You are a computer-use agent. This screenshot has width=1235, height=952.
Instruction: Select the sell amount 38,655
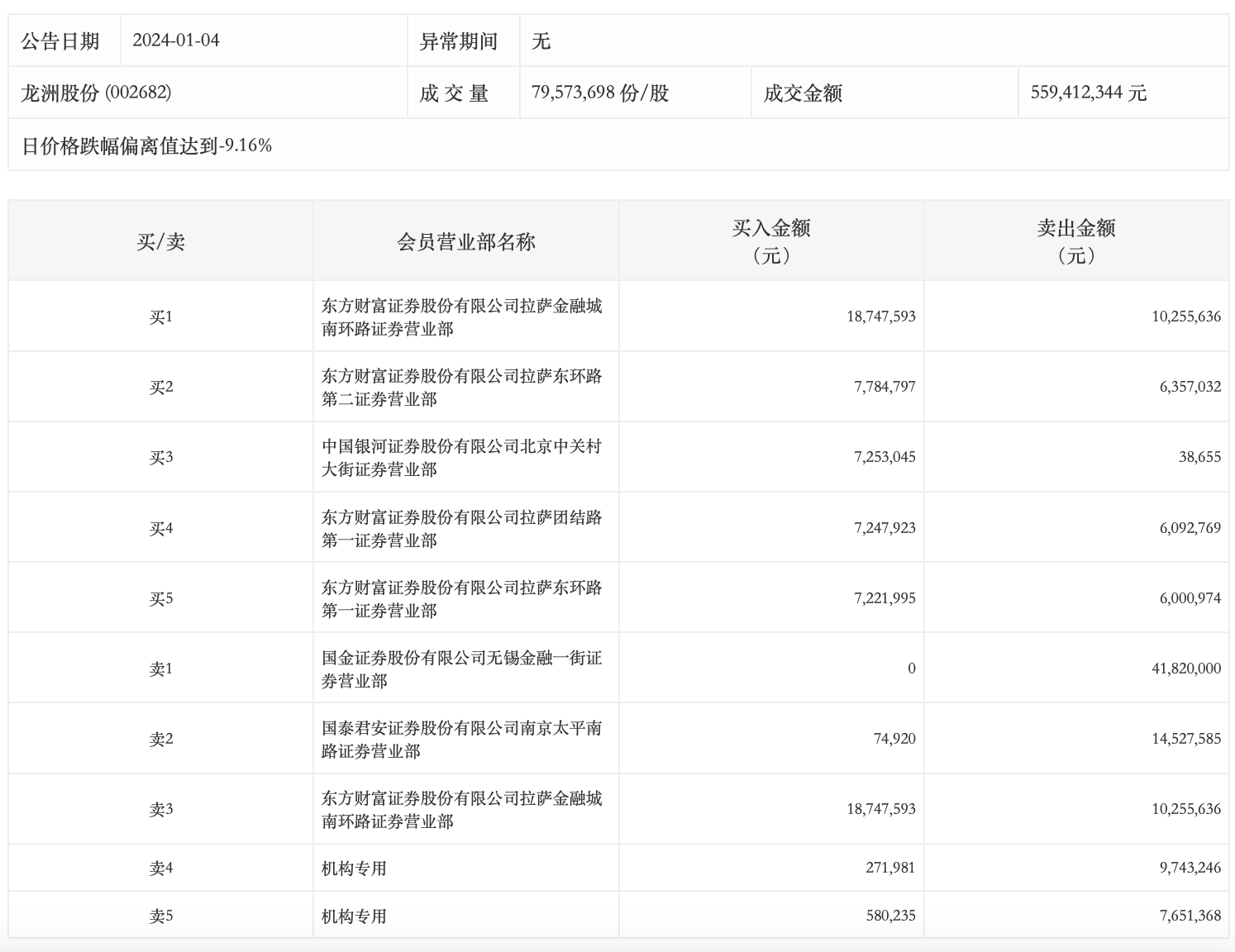1200,457
